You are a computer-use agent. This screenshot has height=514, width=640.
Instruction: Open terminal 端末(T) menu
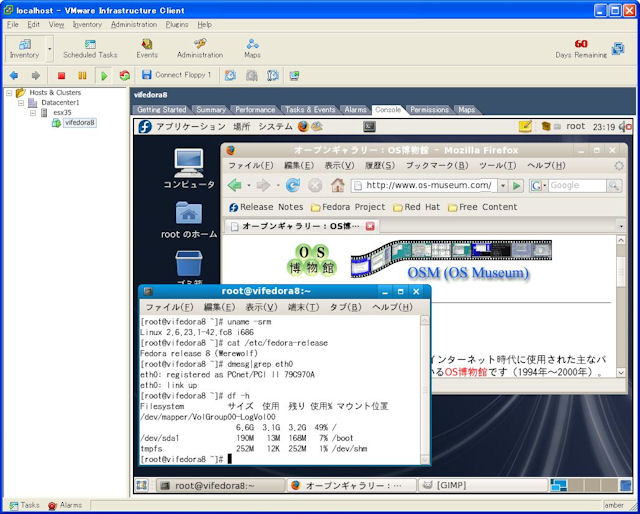pyautogui.click(x=303, y=307)
